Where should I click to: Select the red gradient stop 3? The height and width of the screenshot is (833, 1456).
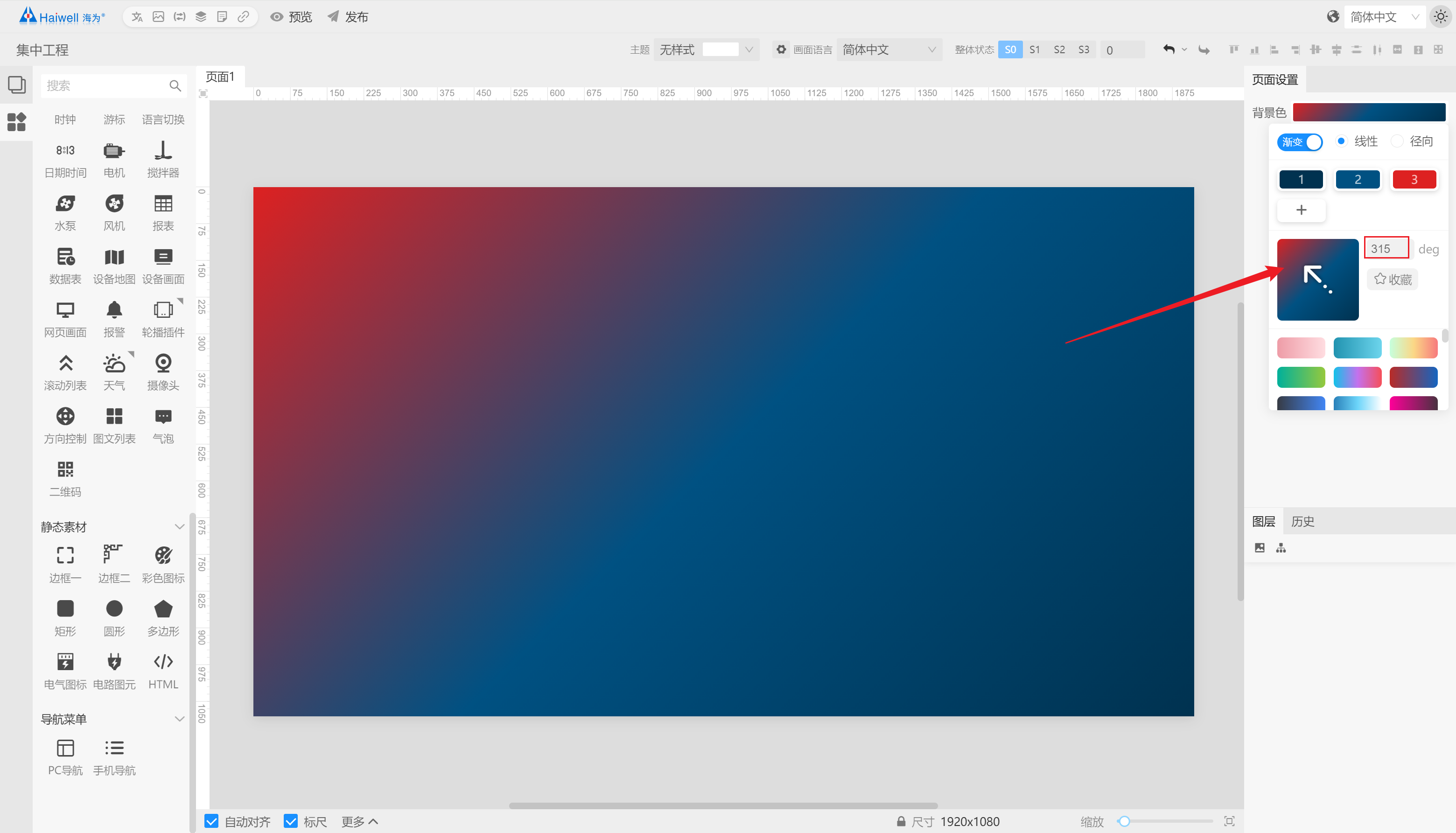[x=1414, y=179]
